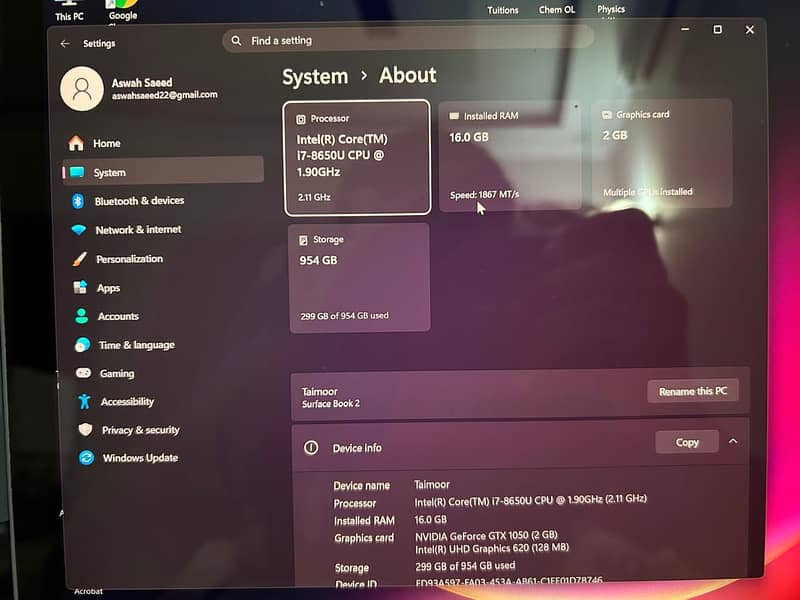Open the Accounts person icon

pyautogui.click(x=82, y=316)
